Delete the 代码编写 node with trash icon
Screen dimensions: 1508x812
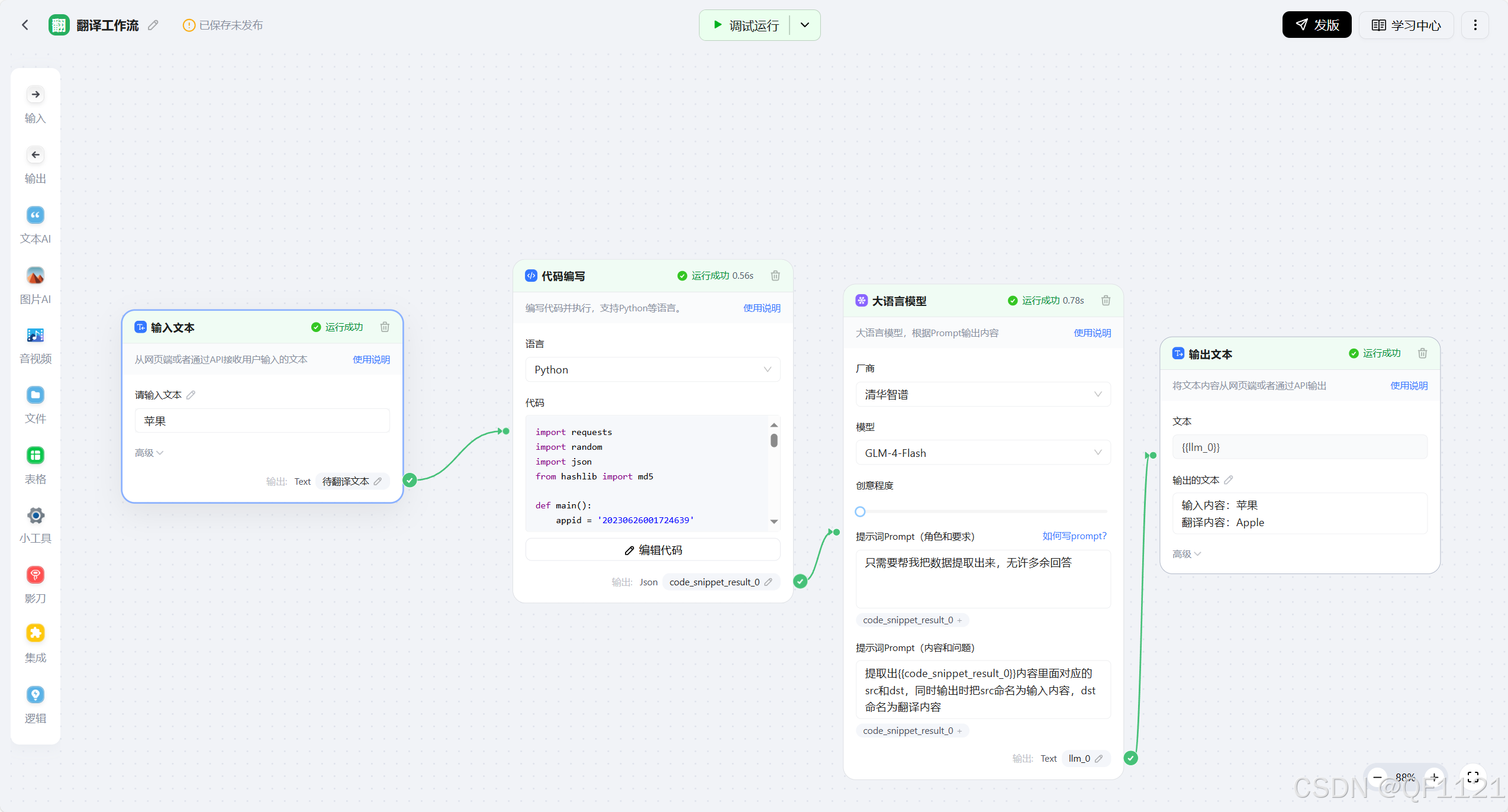[775, 276]
